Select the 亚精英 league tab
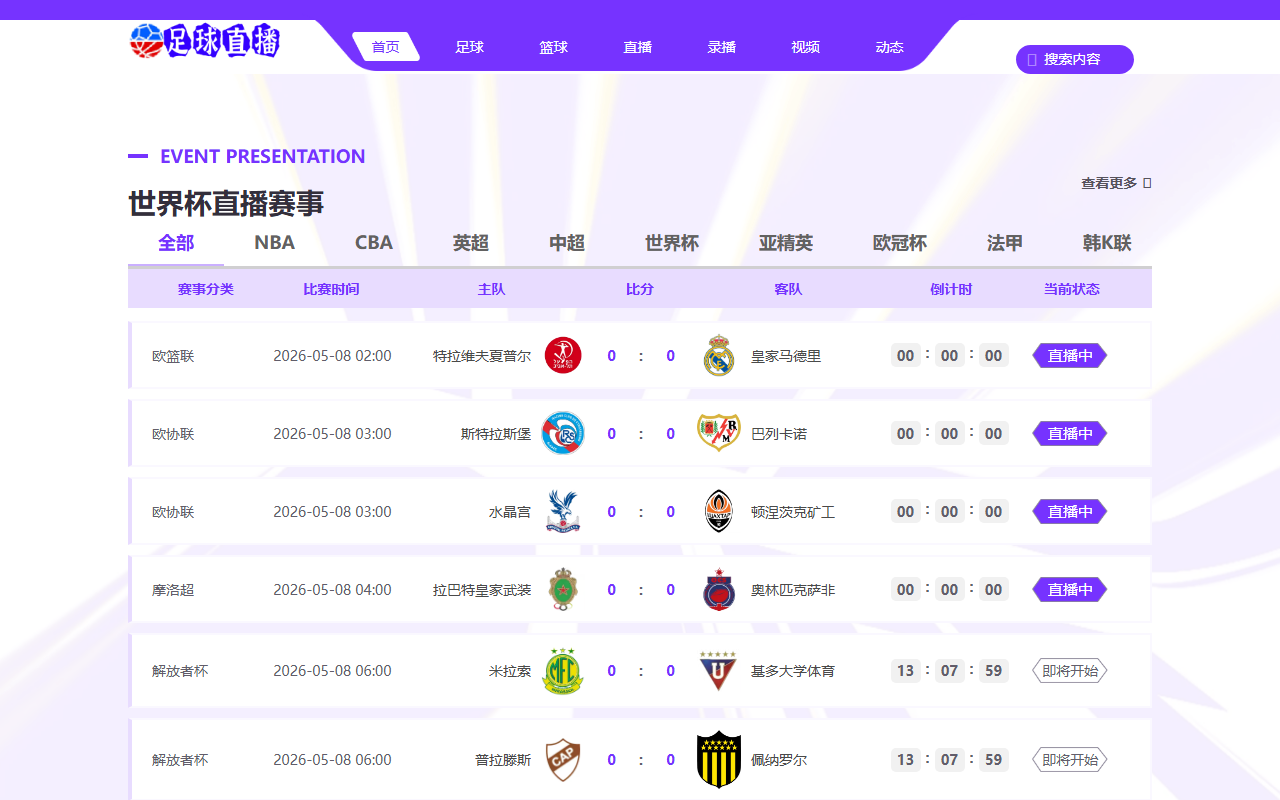 (x=786, y=243)
